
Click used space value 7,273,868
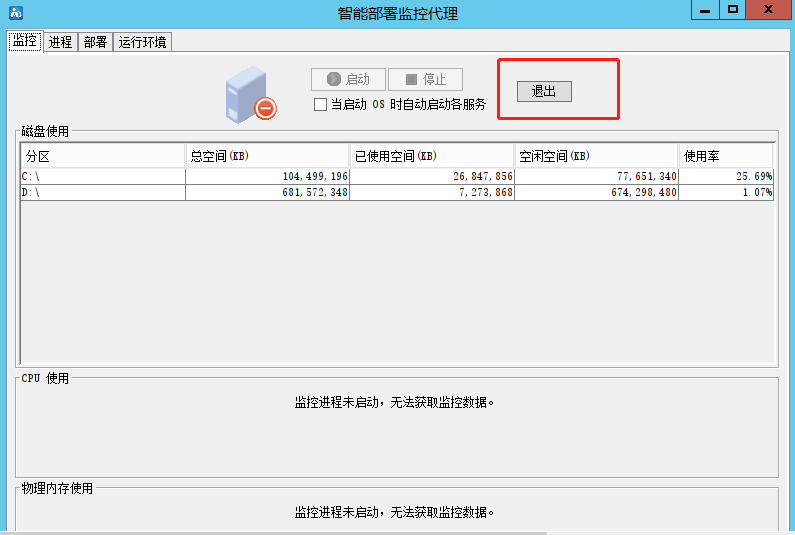coord(486,193)
